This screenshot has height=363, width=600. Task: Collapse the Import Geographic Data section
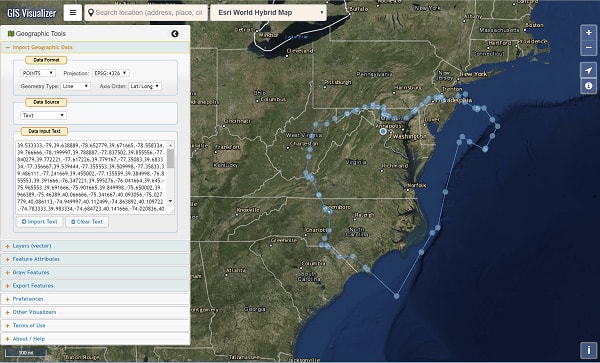point(95,47)
